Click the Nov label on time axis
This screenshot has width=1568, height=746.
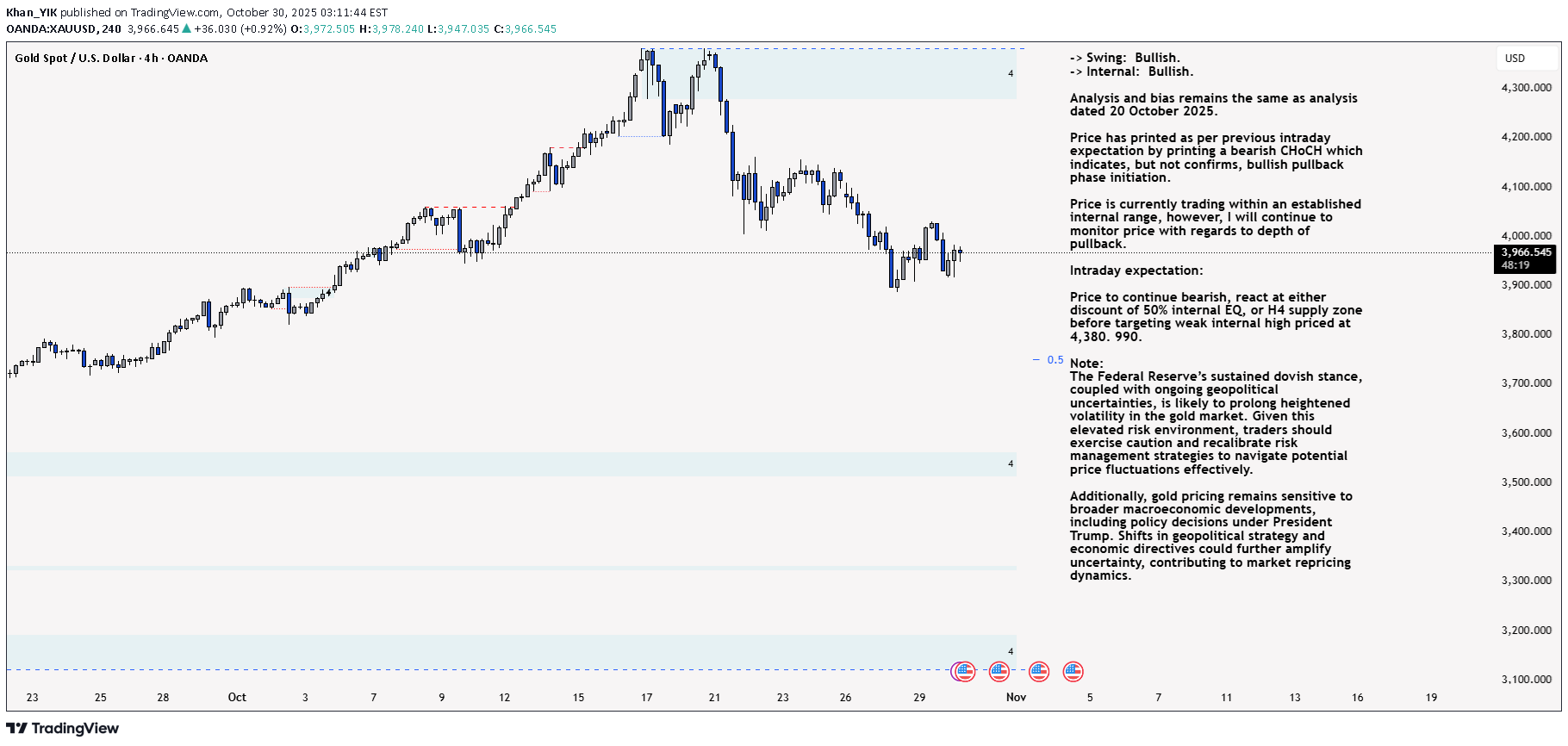1016,698
